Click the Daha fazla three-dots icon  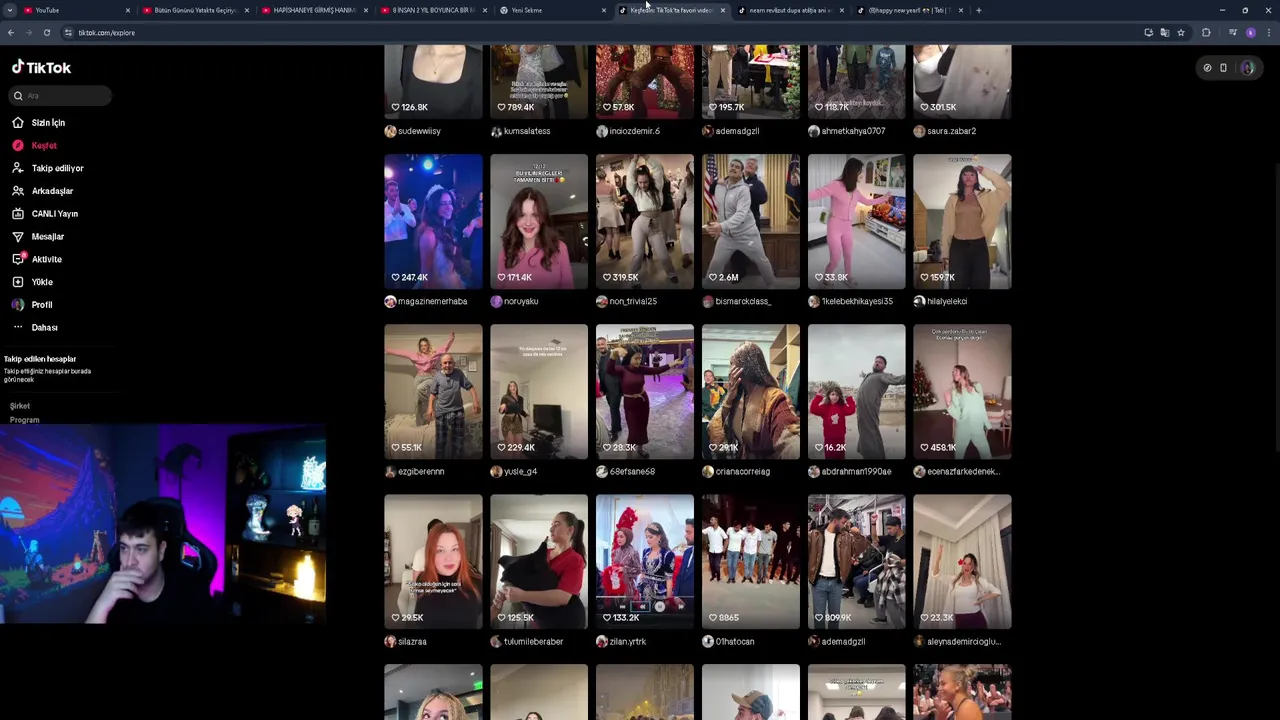pos(18,328)
